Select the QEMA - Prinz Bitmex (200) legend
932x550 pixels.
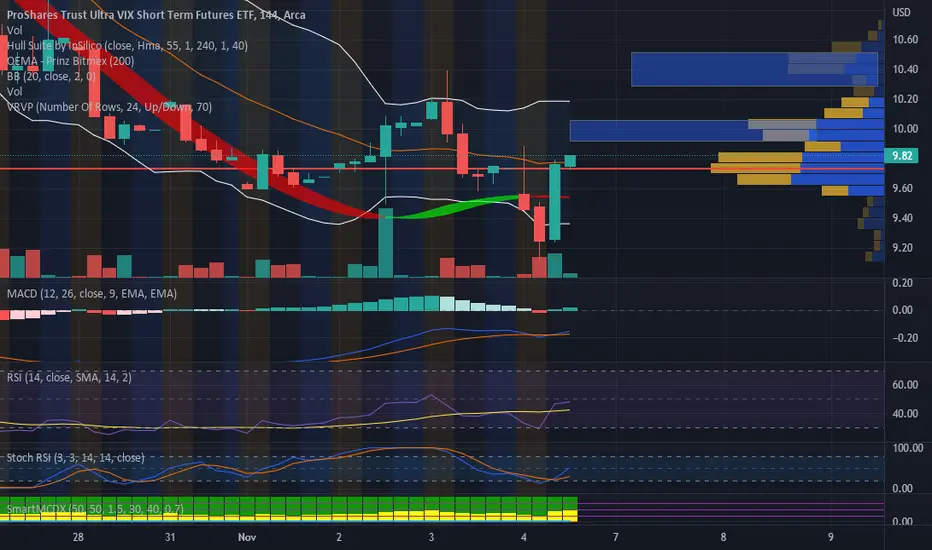tap(70, 61)
